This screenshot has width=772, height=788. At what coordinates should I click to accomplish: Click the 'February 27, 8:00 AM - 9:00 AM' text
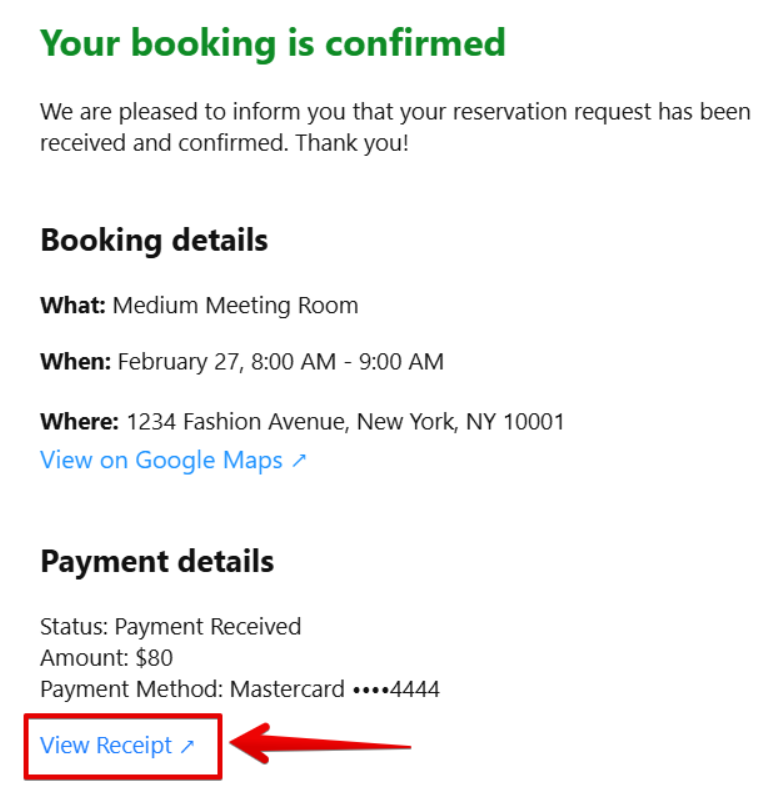[x=280, y=361]
